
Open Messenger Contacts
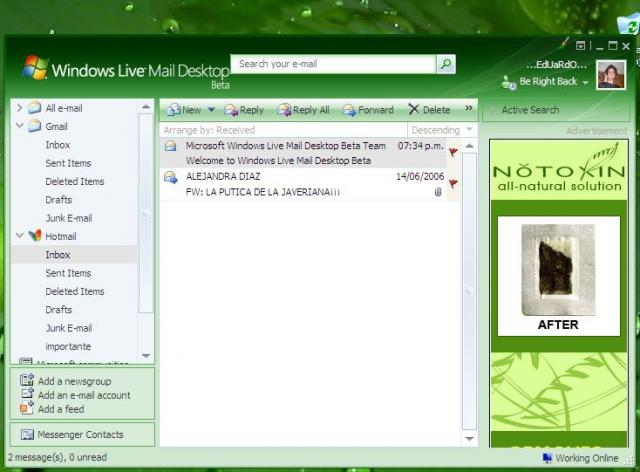point(80,435)
